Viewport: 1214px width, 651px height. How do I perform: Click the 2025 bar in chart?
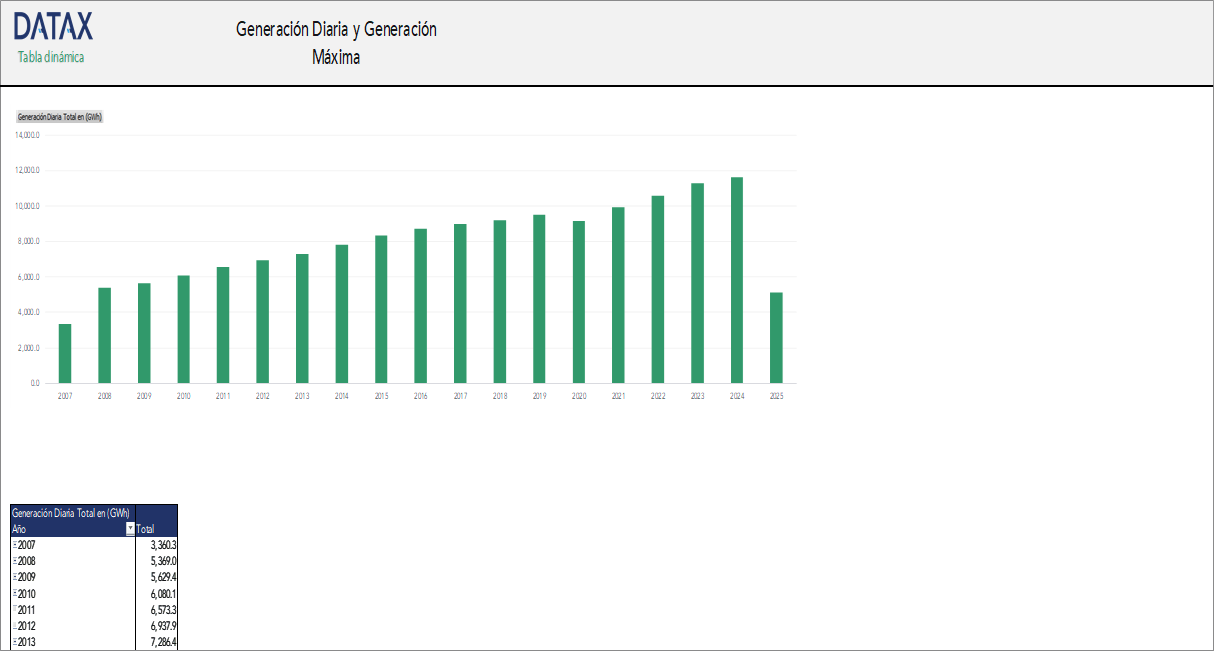pos(776,337)
